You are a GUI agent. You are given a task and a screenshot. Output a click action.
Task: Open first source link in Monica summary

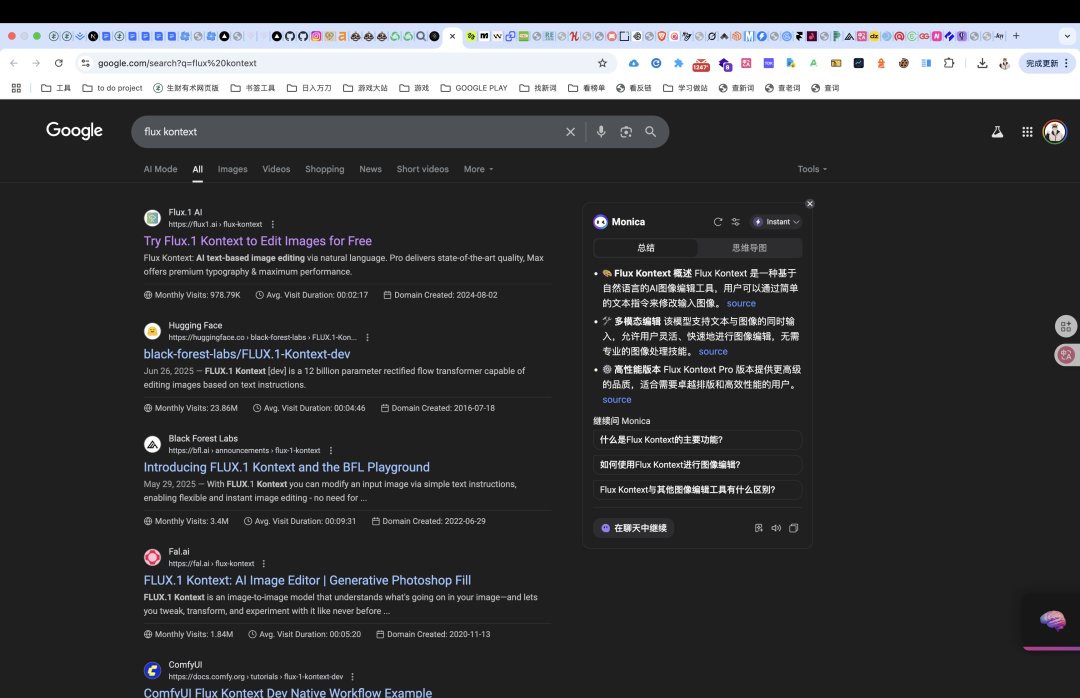point(741,303)
